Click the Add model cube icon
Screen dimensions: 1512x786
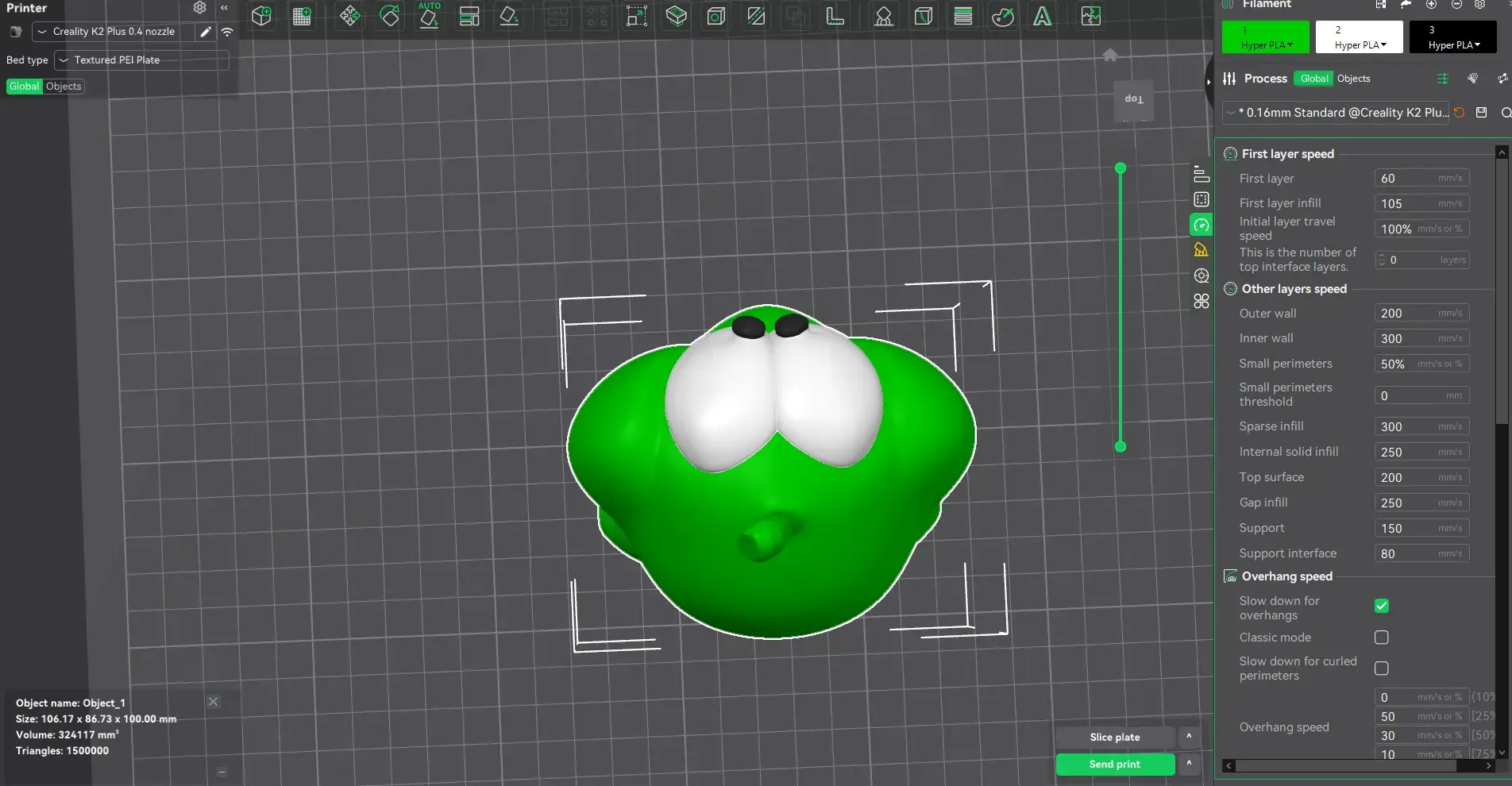[261, 16]
